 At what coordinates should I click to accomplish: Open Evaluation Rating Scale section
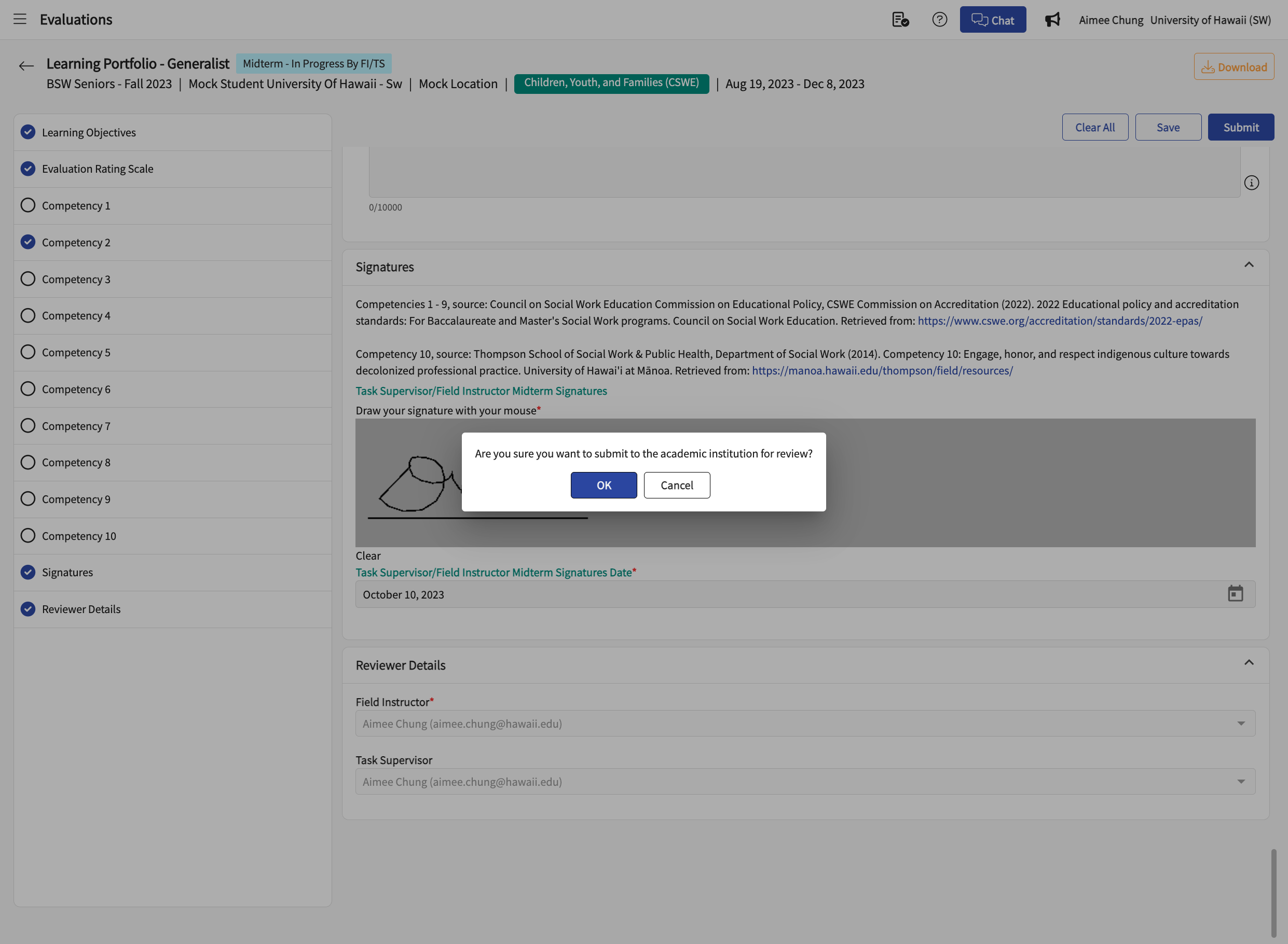tap(173, 169)
